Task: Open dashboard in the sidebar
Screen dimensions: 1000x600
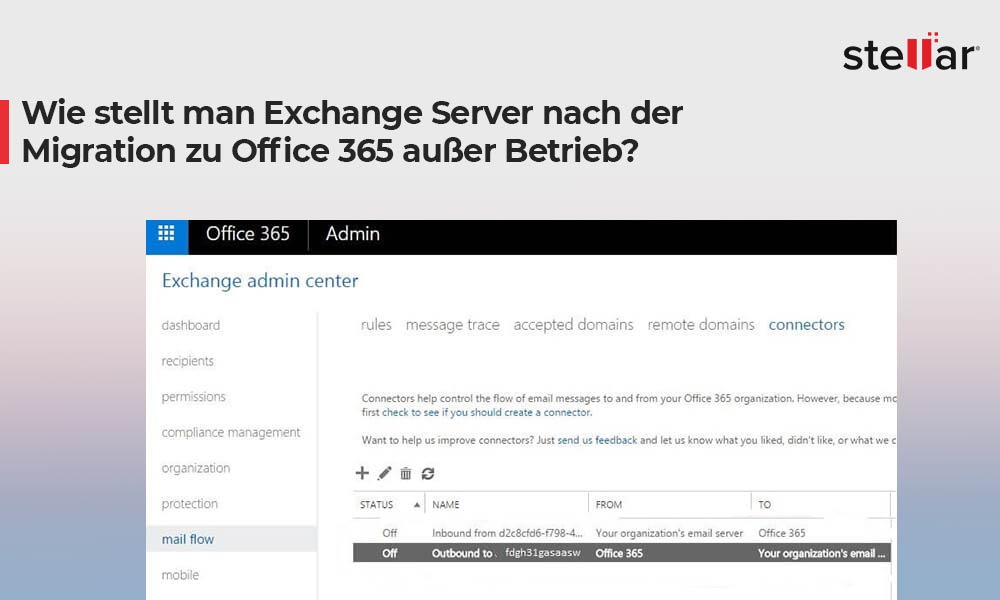Action: click(191, 325)
